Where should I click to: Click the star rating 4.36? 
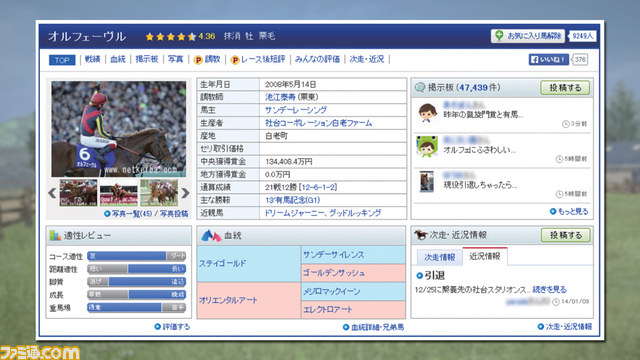[x=180, y=36]
